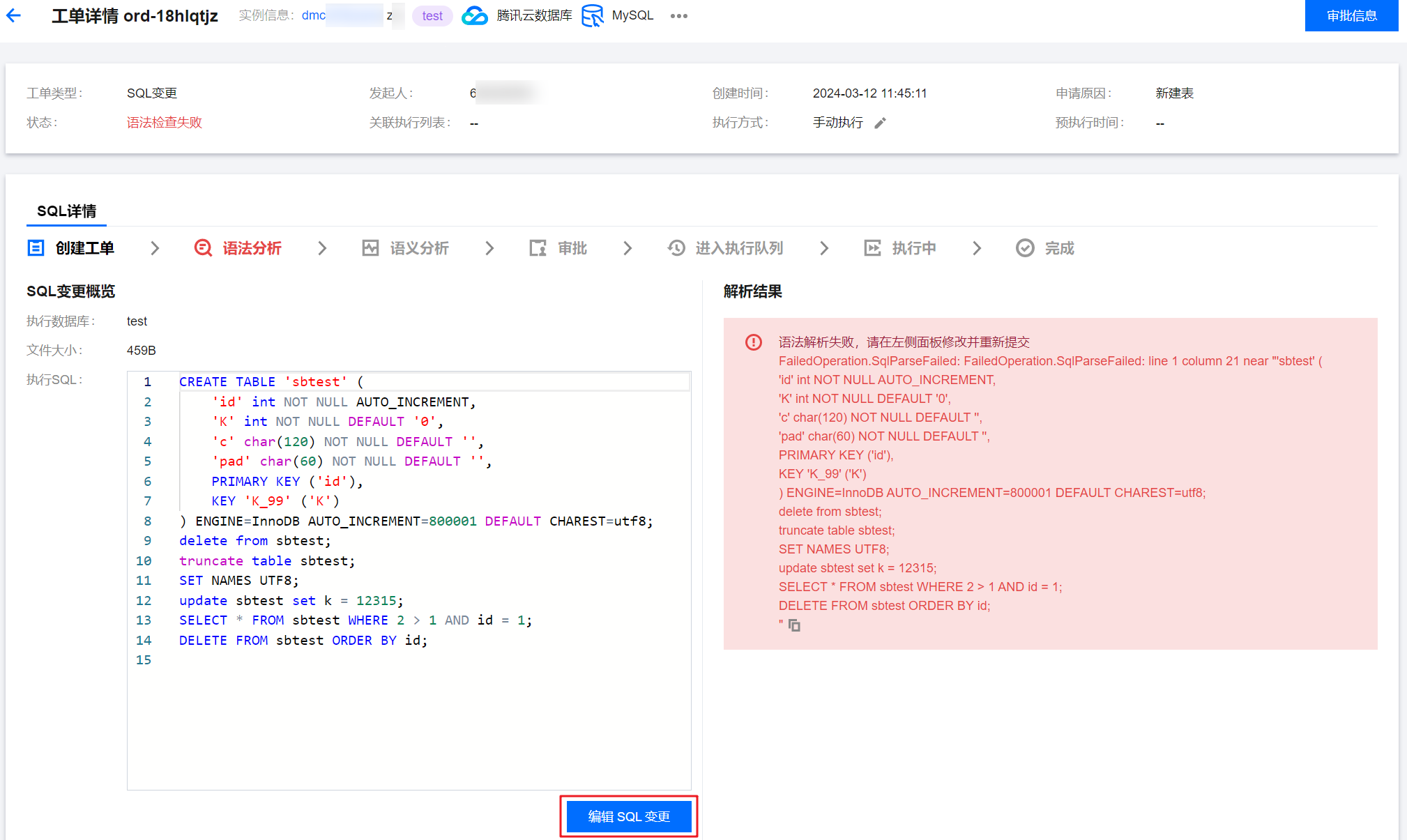Click the DELETE FROM sbtest ORDER BY line

[303, 641]
